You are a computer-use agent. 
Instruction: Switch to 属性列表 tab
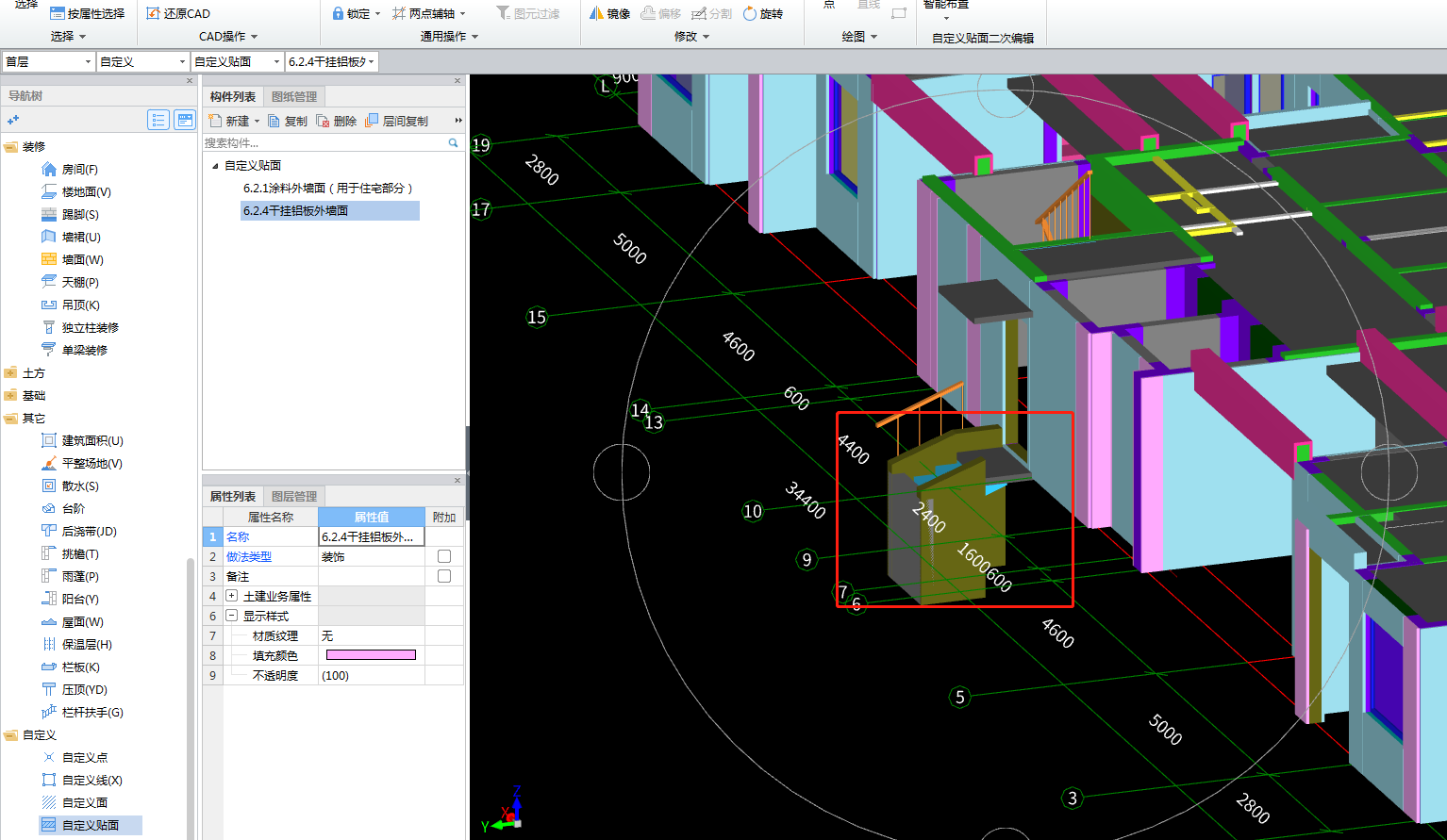point(232,496)
